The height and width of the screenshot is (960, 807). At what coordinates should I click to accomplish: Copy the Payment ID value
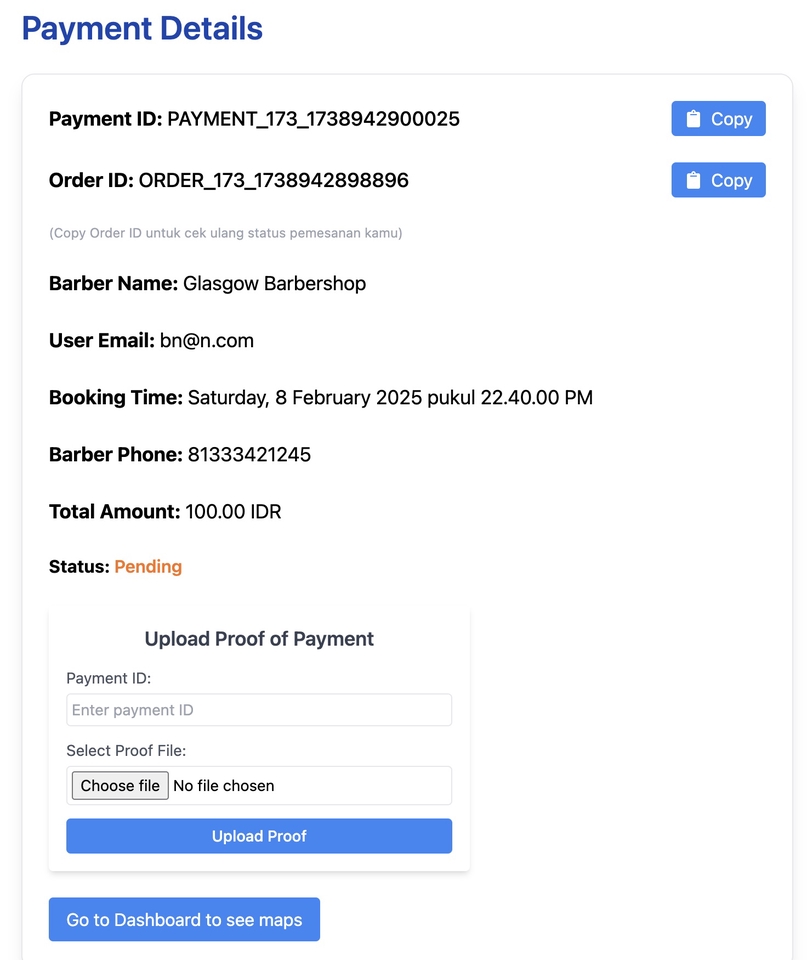coord(718,119)
